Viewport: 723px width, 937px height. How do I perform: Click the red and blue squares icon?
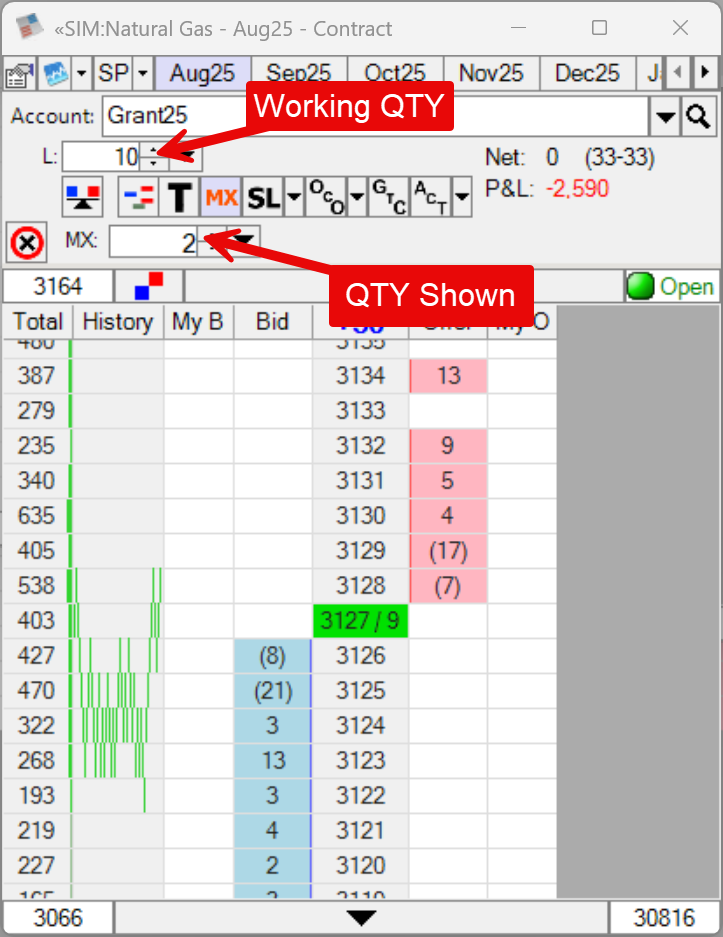click(149, 287)
